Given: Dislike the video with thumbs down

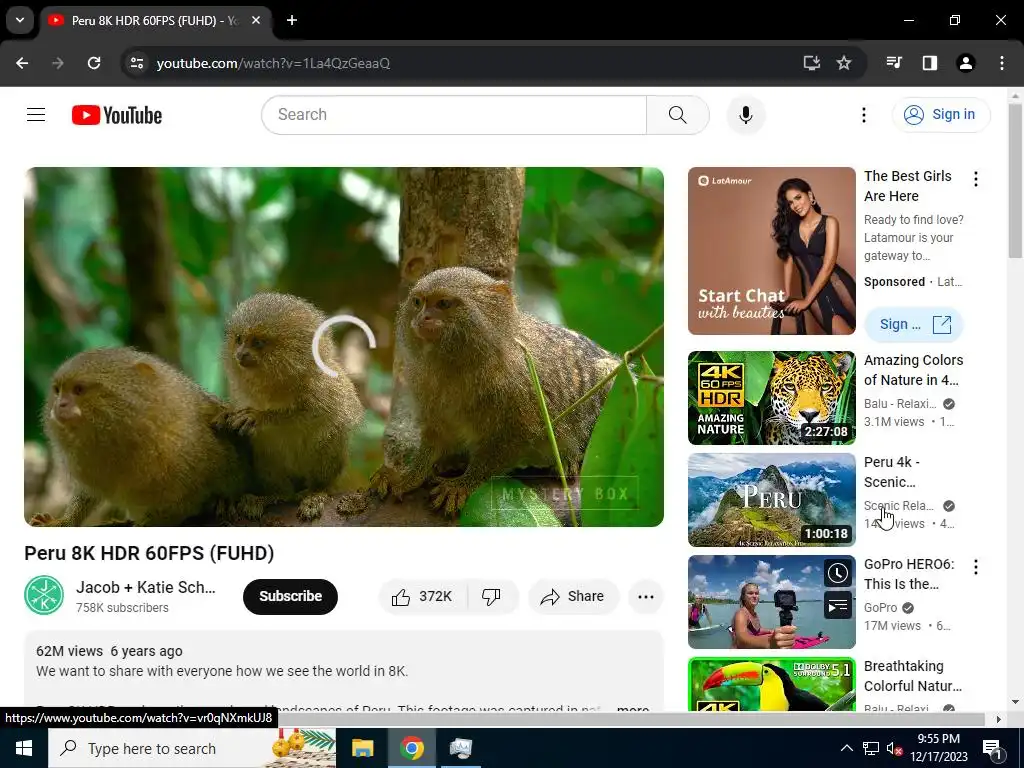Looking at the screenshot, I should tap(491, 597).
